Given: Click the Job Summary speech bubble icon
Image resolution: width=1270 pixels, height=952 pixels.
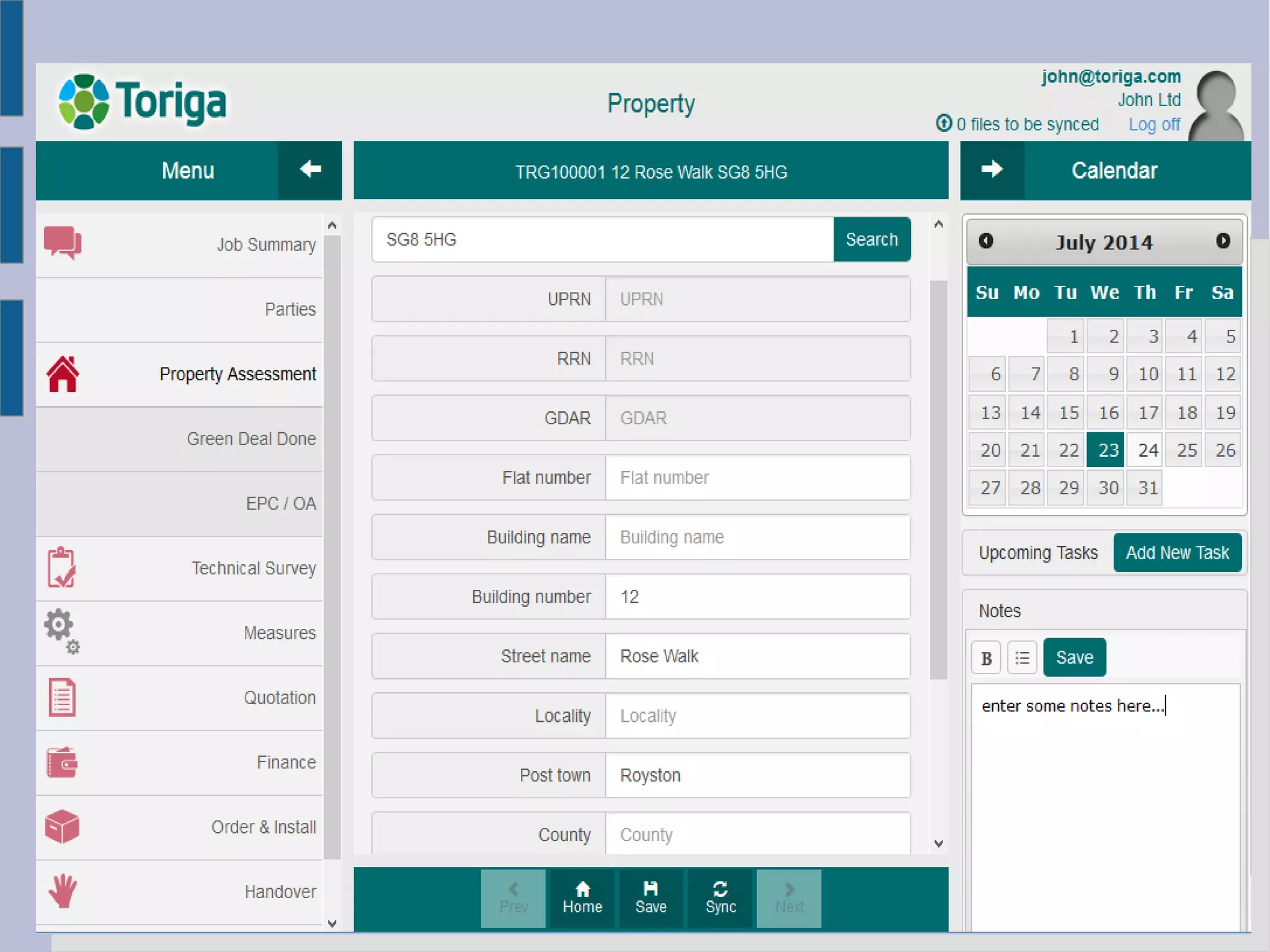Looking at the screenshot, I should 62,242.
